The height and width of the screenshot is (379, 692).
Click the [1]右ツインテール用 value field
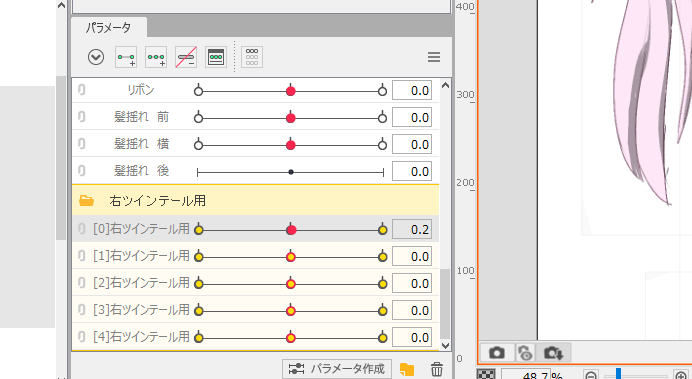412,256
